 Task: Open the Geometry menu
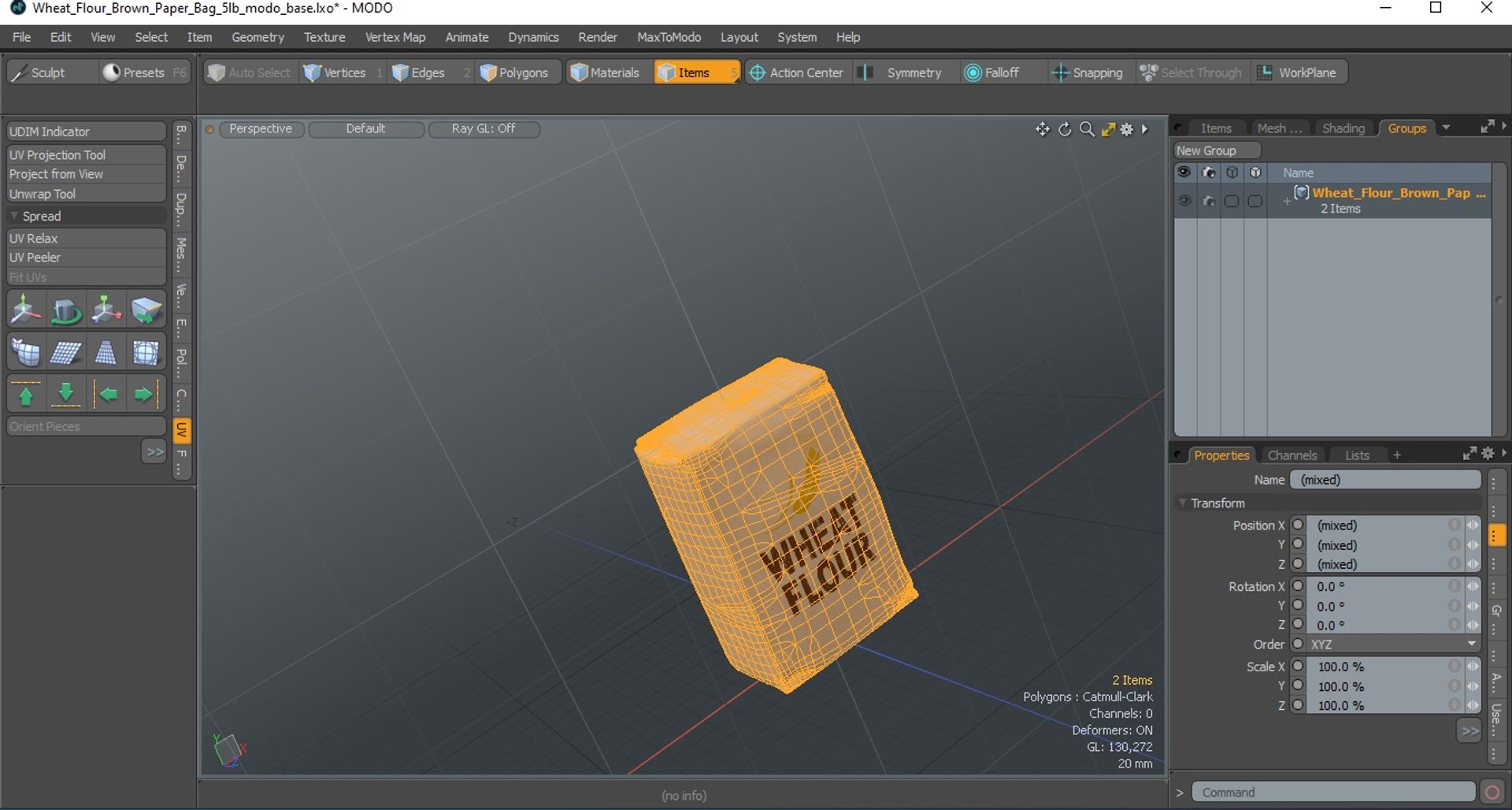pyautogui.click(x=258, y=37)
